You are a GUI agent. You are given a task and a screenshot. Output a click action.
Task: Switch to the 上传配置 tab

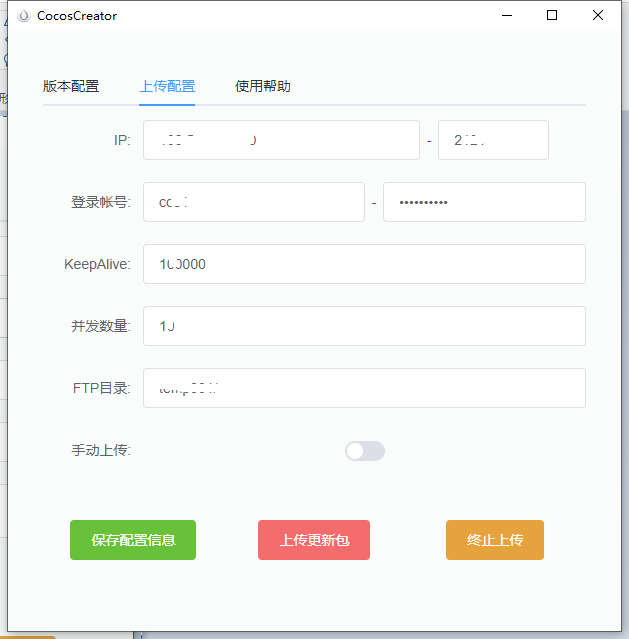pos(167,86)
